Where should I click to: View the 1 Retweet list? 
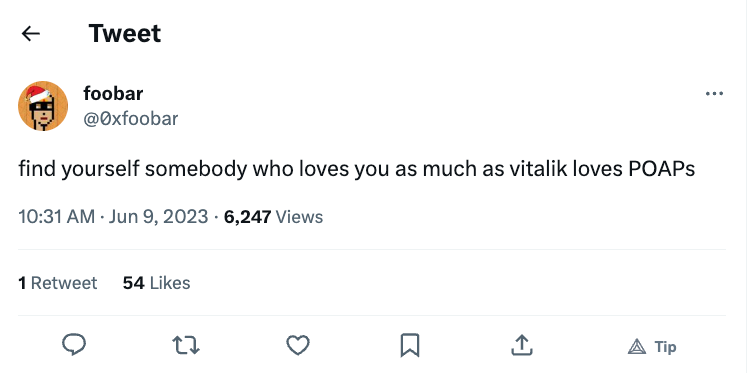(58, 283)
